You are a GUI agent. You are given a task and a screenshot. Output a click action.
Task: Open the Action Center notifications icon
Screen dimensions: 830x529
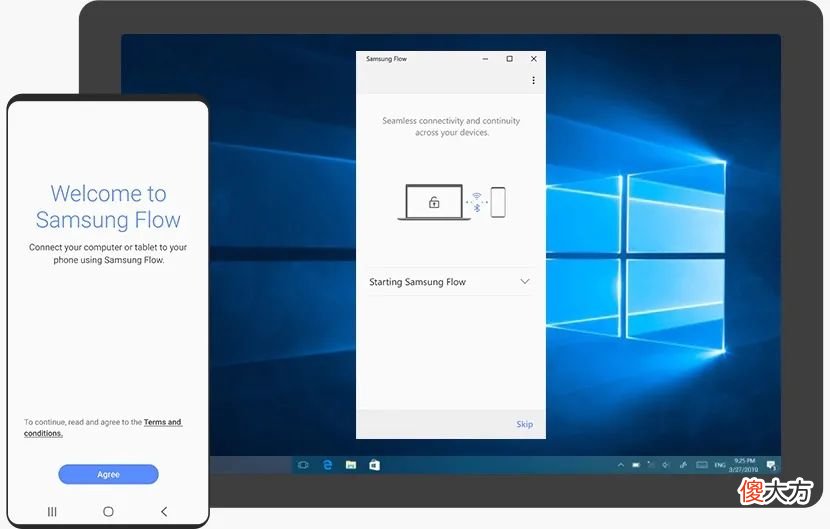771,465
